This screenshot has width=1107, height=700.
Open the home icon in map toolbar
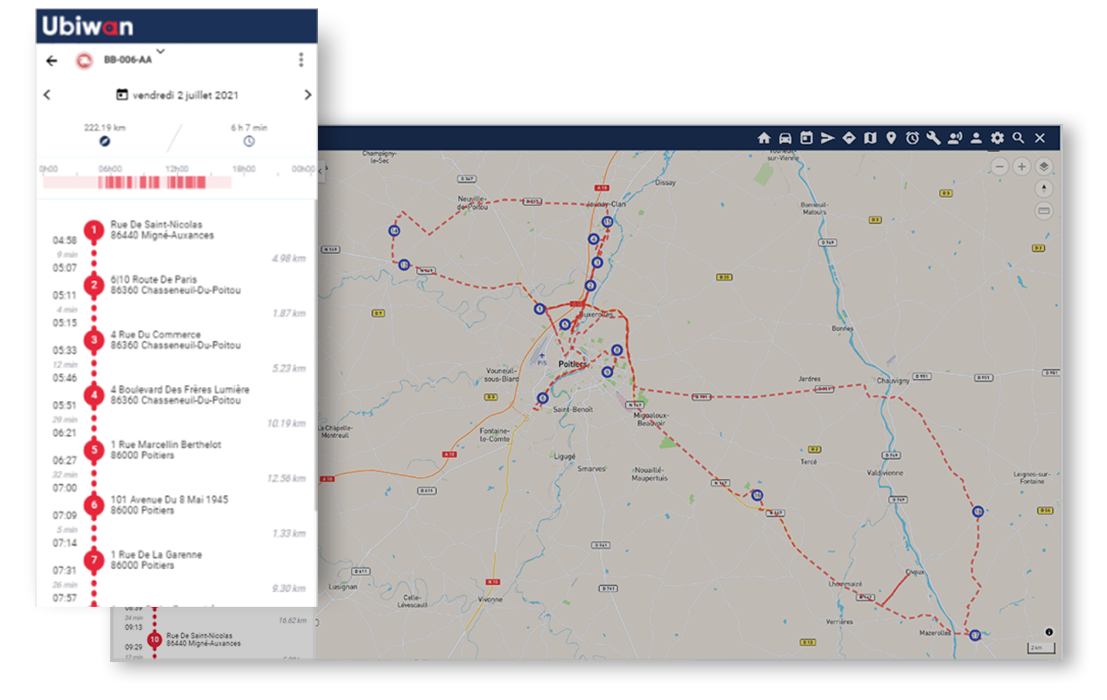coord(764,138)
